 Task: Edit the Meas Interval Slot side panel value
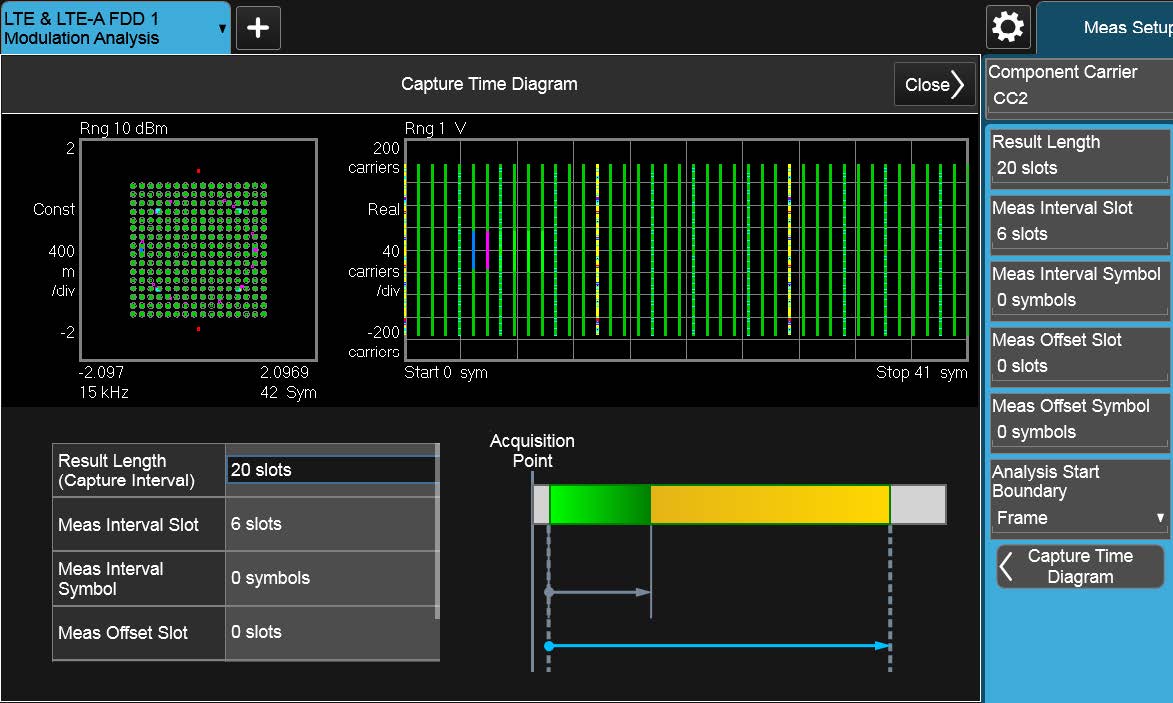(1078, 234)
